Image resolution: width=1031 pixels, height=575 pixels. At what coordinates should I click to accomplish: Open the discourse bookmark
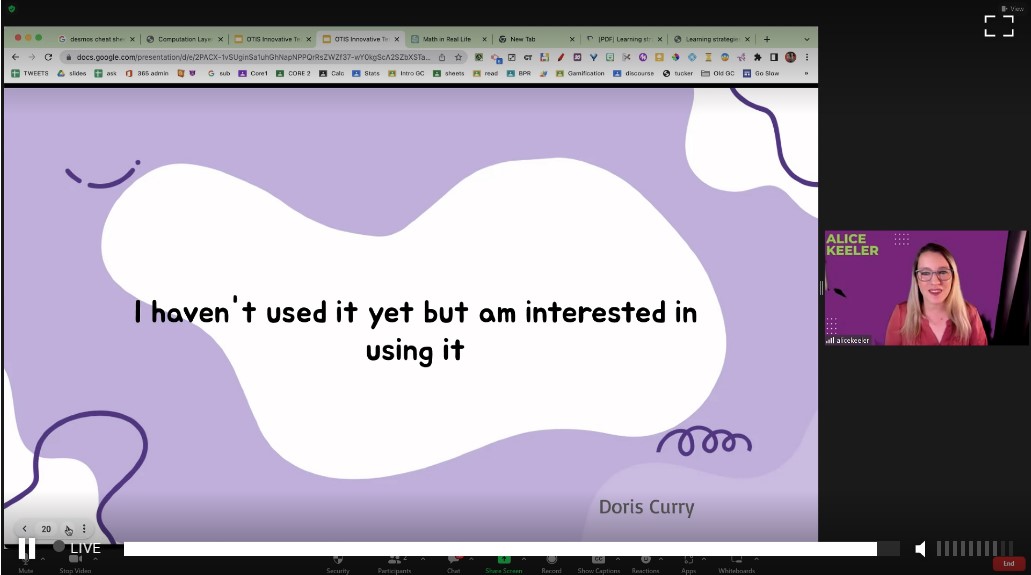tap(633, 74)
